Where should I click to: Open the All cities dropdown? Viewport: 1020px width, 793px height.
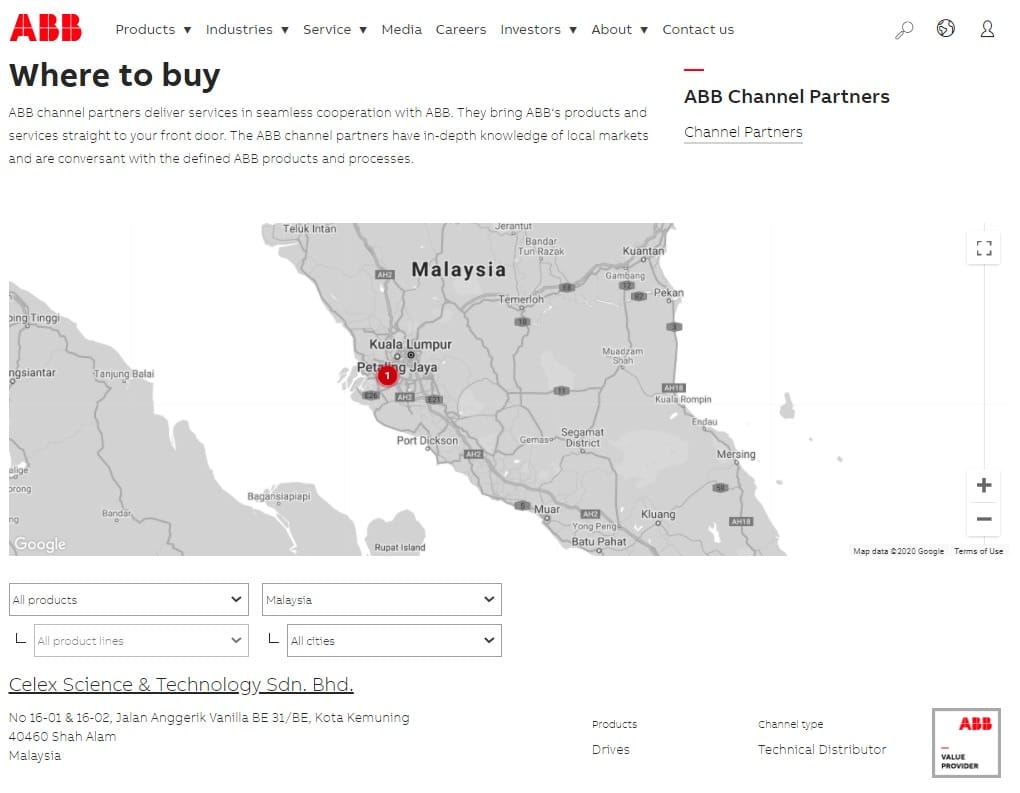click(394, 641)
